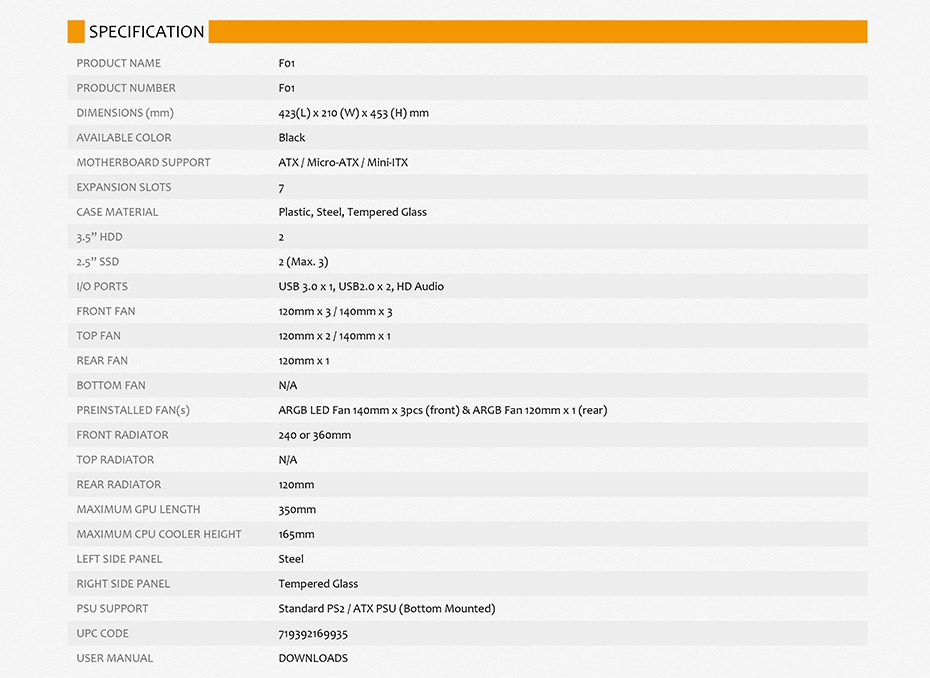Open the DOWNLOADS user manual link
The width and height of the screenshot is (930, 678).
coord(313,658)
